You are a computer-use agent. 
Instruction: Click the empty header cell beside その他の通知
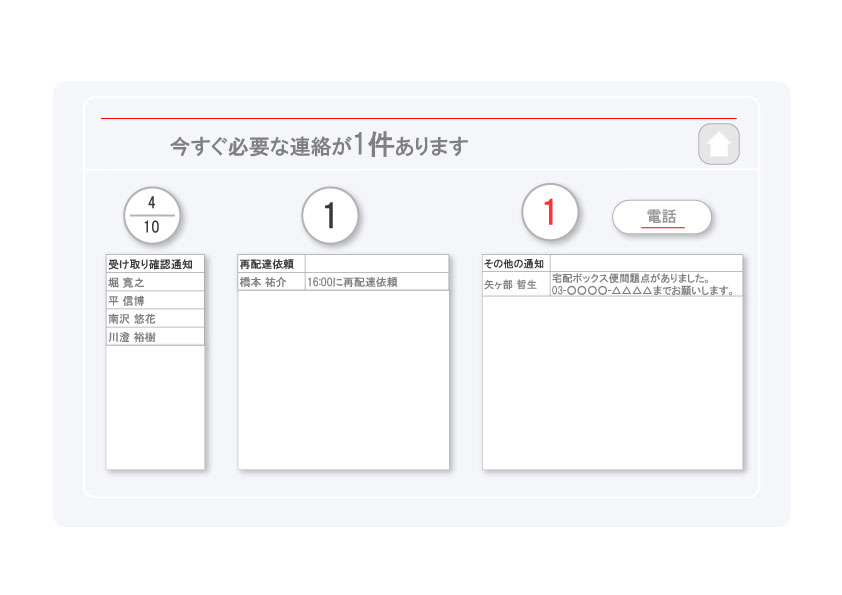coord(645,264)
